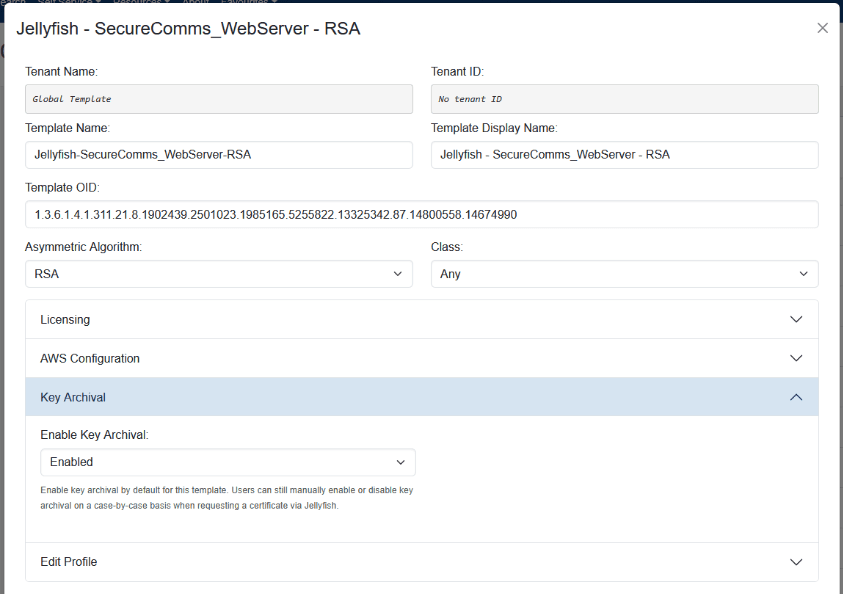843x594 pixels.
Task: Click the Class label
Action: tap(447, 247)
